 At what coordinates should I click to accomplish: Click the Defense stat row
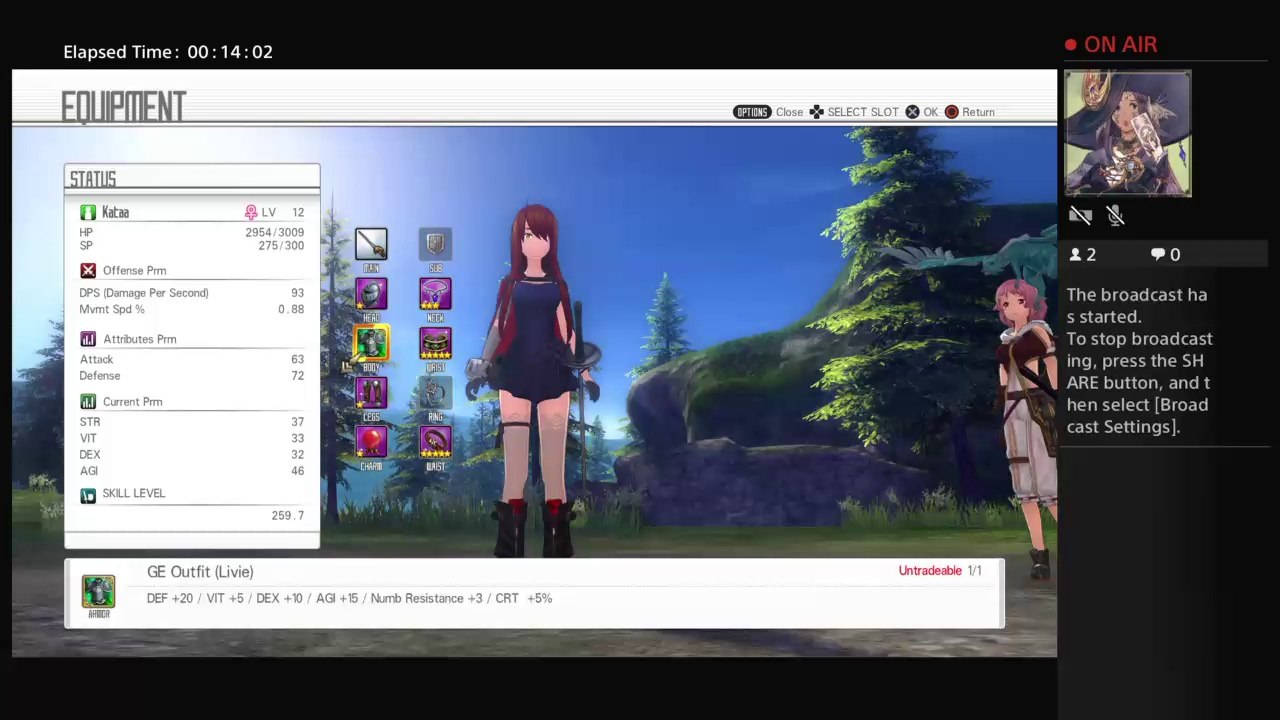(192, 376)
